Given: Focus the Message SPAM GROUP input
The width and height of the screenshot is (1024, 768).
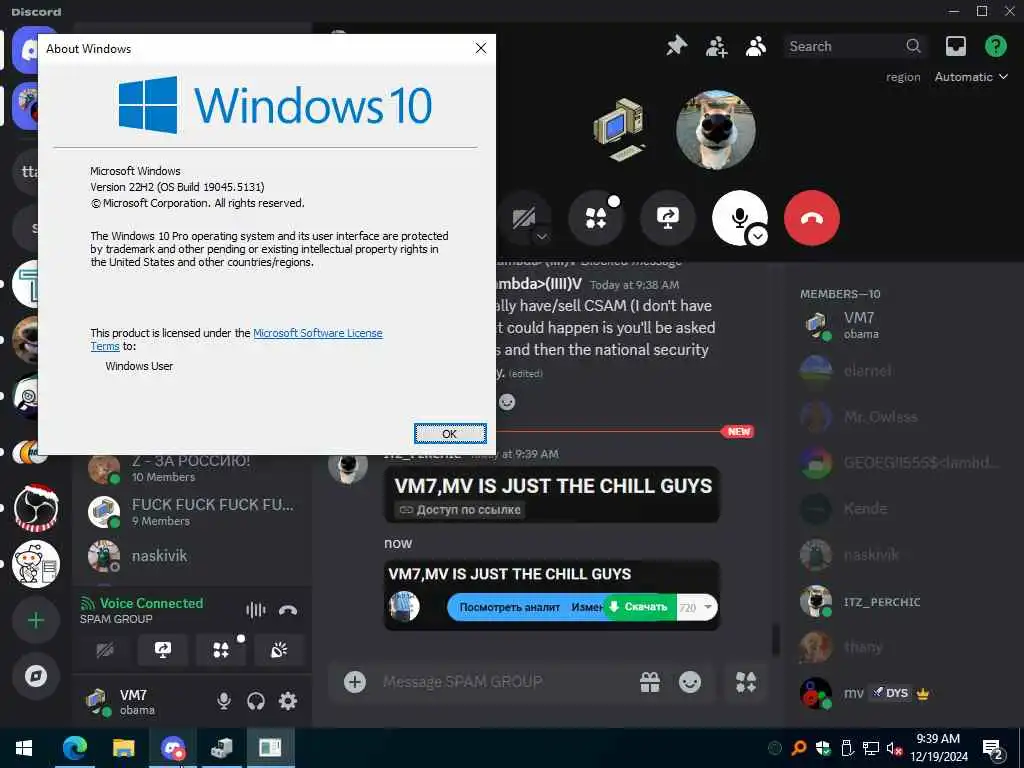Looking at the screenshot, I should pos(503,682).
